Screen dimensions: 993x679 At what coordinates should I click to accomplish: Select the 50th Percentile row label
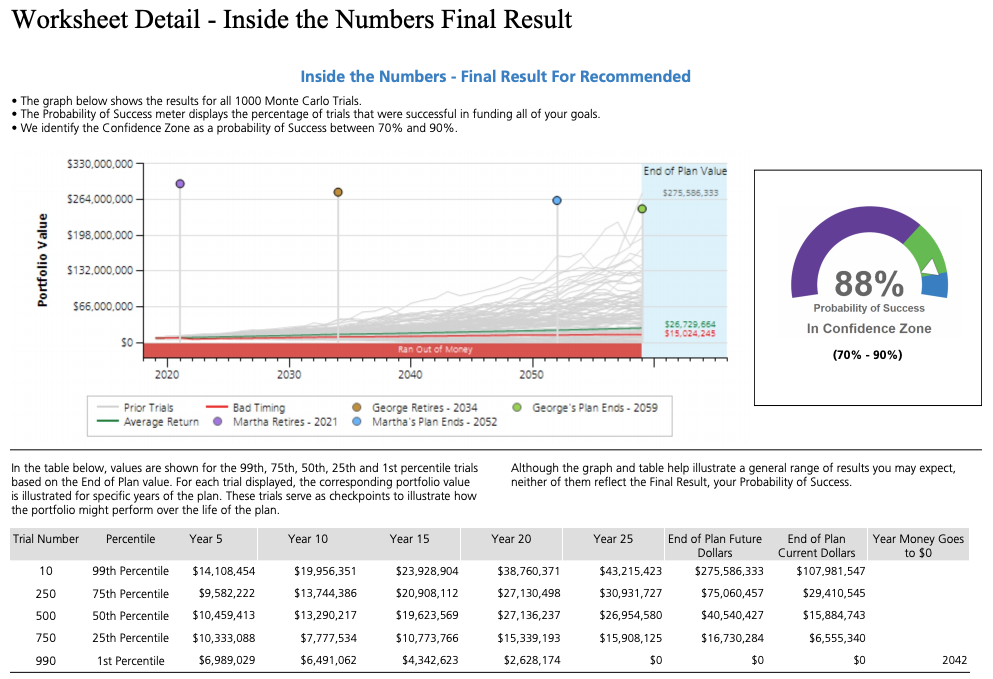click(x=133, y=615)
